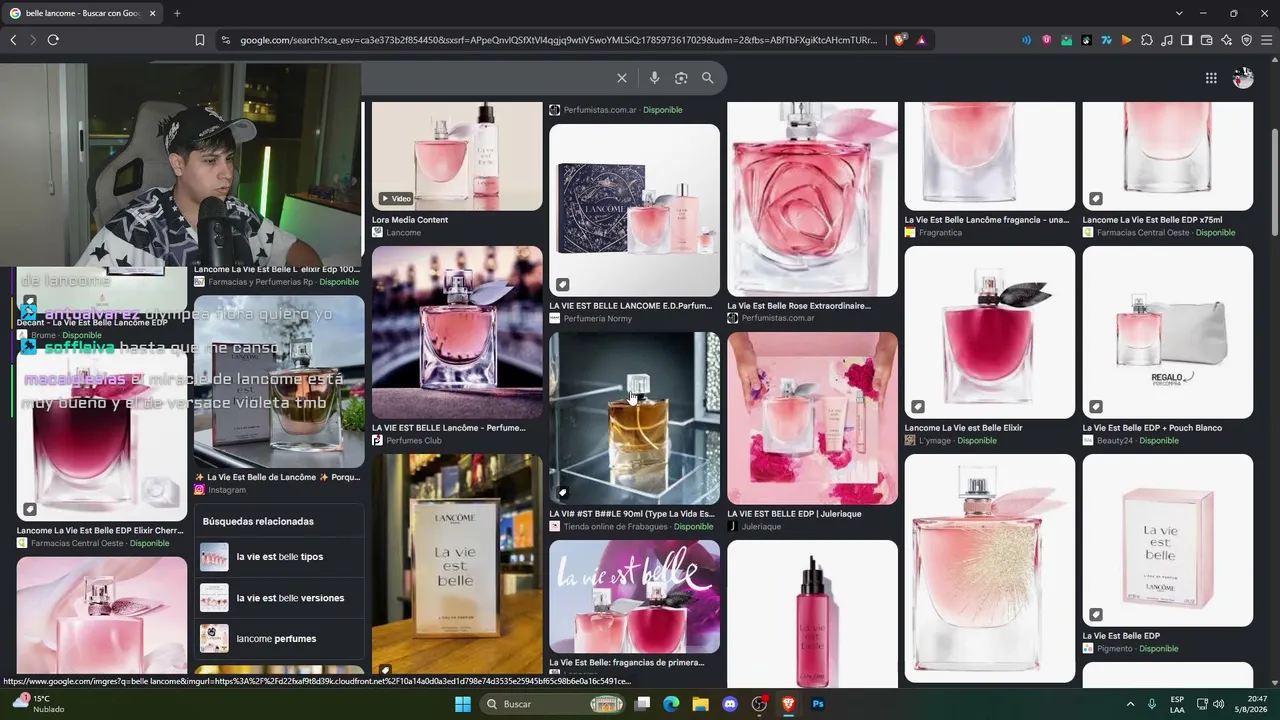Image resolution: width=1280 pixels, height=720 pixels.
Task: Open Photoshop from the taskbar
Action: (x=818, y=704)
